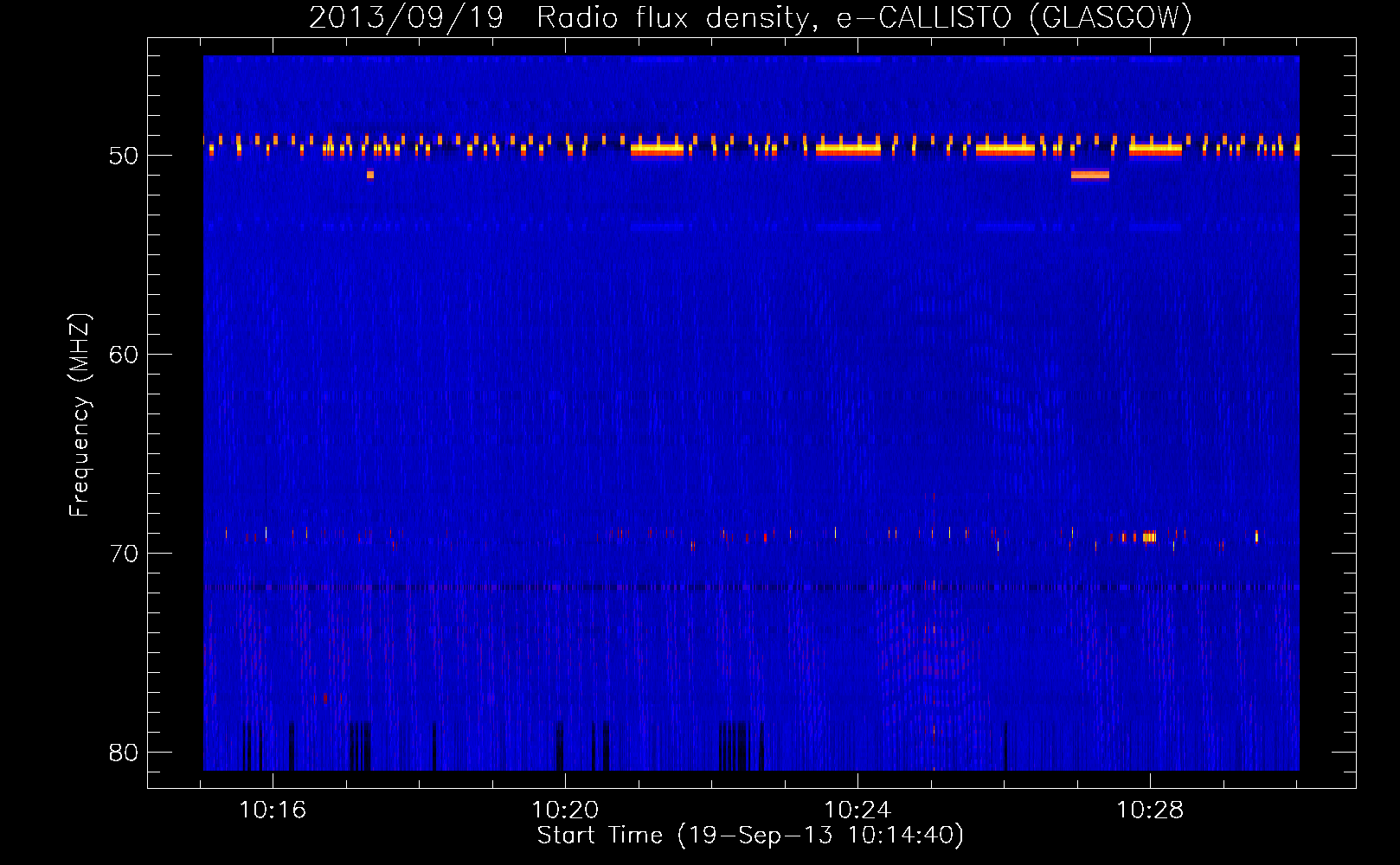
Task: Click the plot title 'Radio flux density, e-CALLISTO (GLASGOW)'
Action: point(864,17)
